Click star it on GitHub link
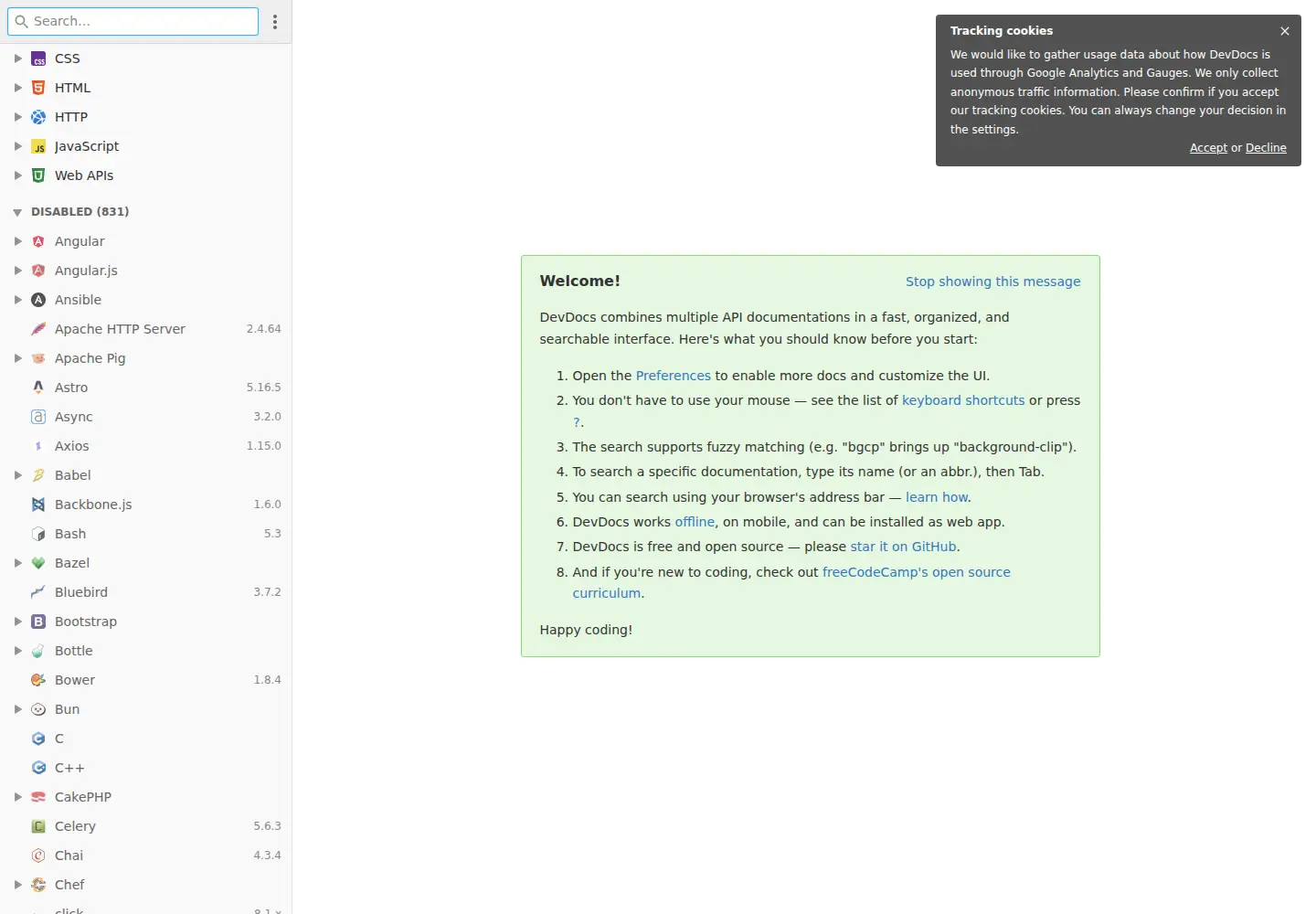 coord(903,547)
